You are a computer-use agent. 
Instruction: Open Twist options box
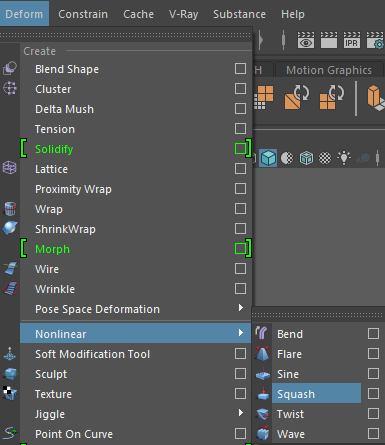[373, 414]
